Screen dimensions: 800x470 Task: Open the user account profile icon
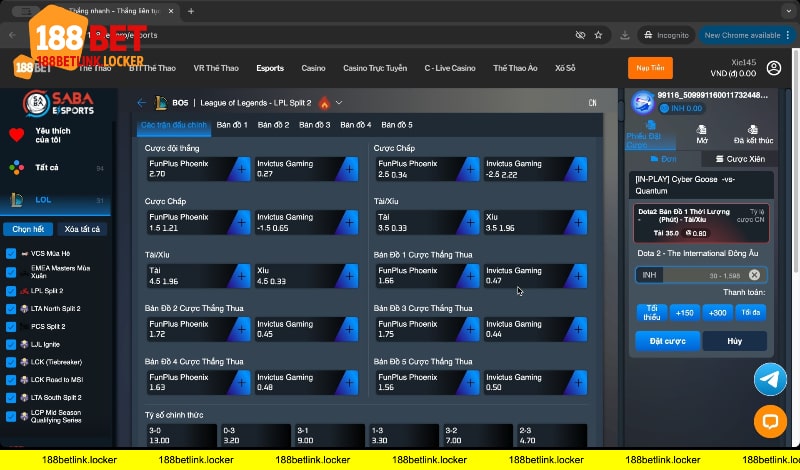pyautogui.click(x=773, y=68)
